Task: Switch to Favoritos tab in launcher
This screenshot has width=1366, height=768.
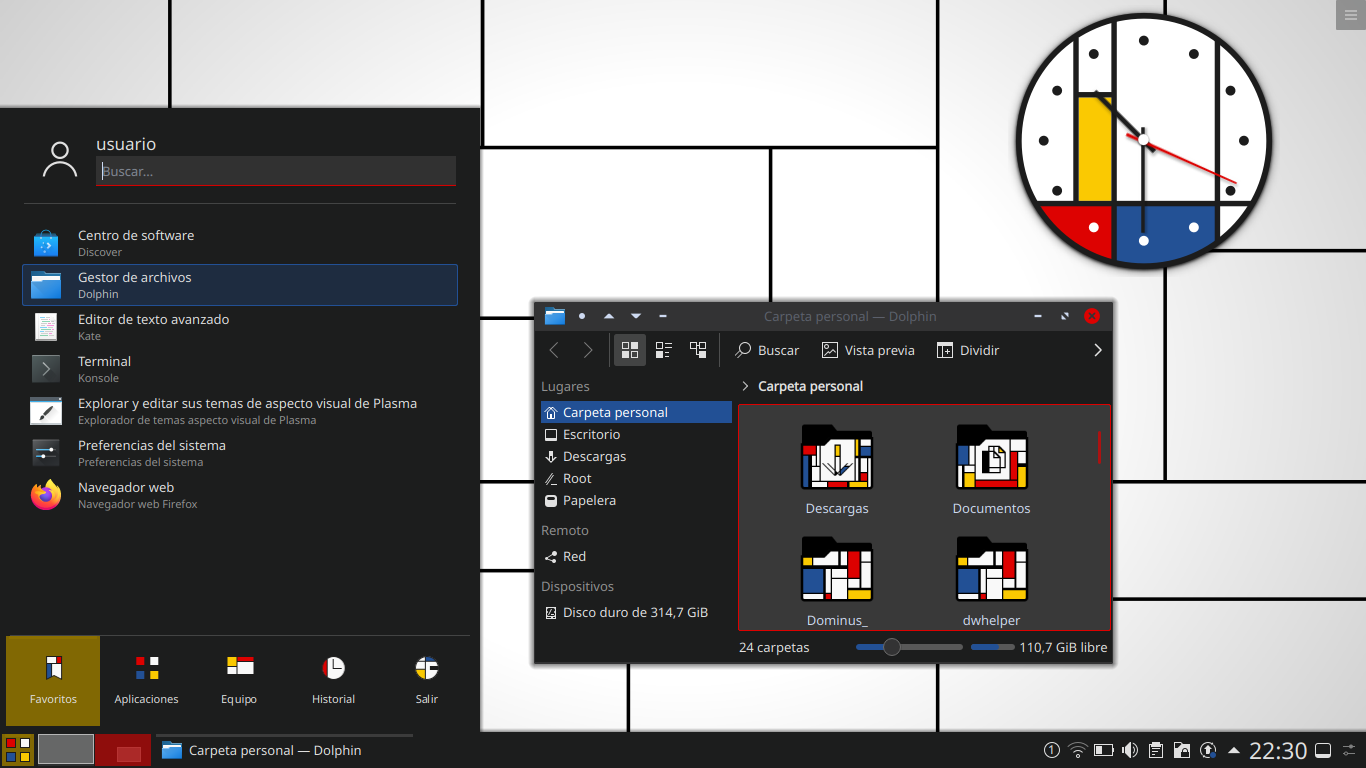Action: click(x=53, y=680)
